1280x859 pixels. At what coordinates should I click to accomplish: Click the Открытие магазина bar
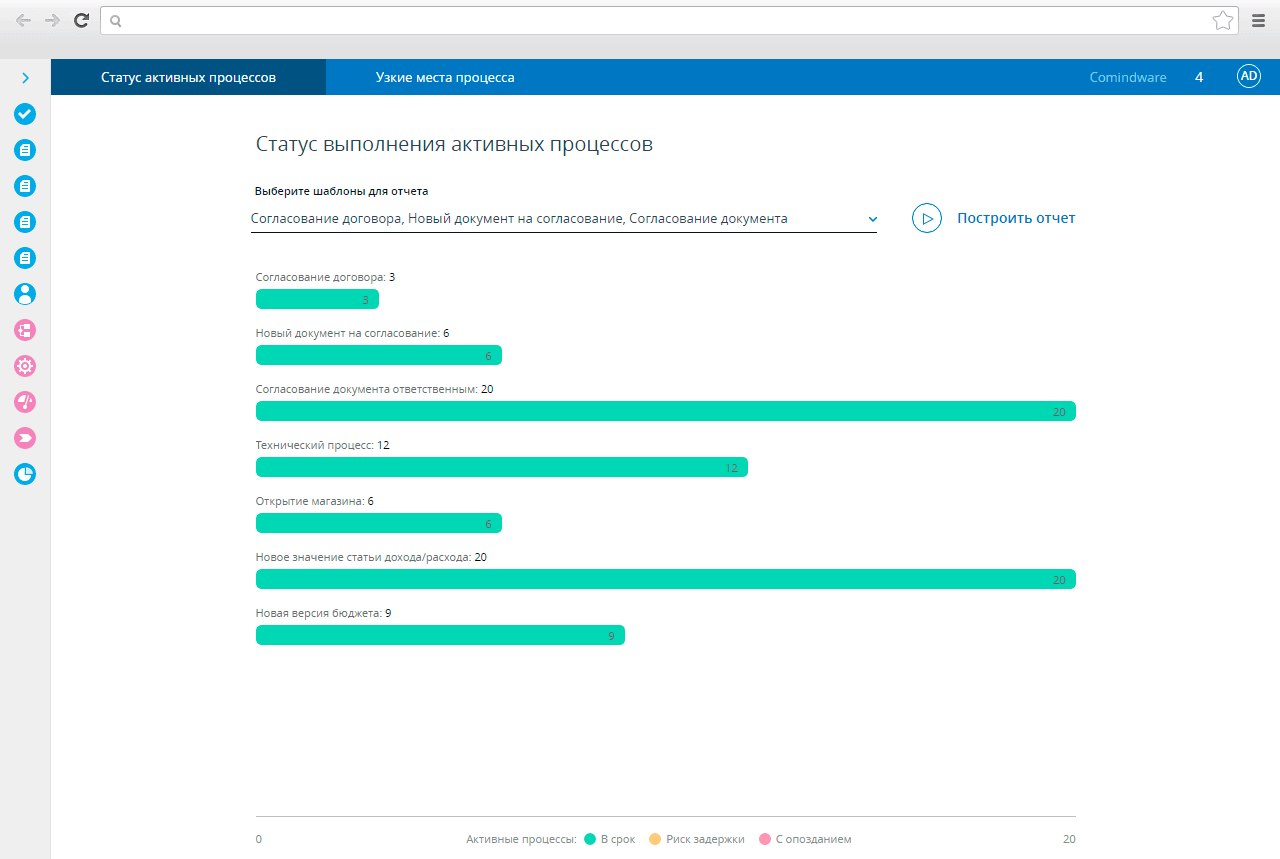pos(379,523)
